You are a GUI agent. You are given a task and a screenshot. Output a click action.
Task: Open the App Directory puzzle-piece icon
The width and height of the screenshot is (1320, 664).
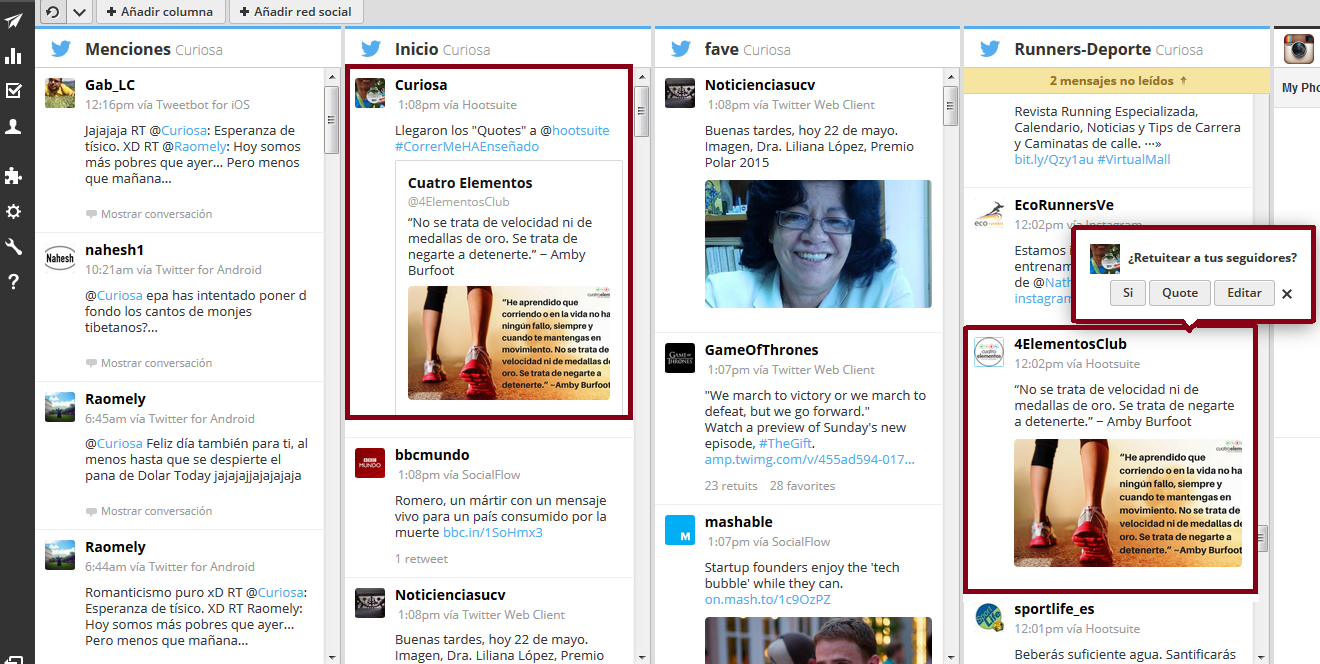tap(14, 176)
